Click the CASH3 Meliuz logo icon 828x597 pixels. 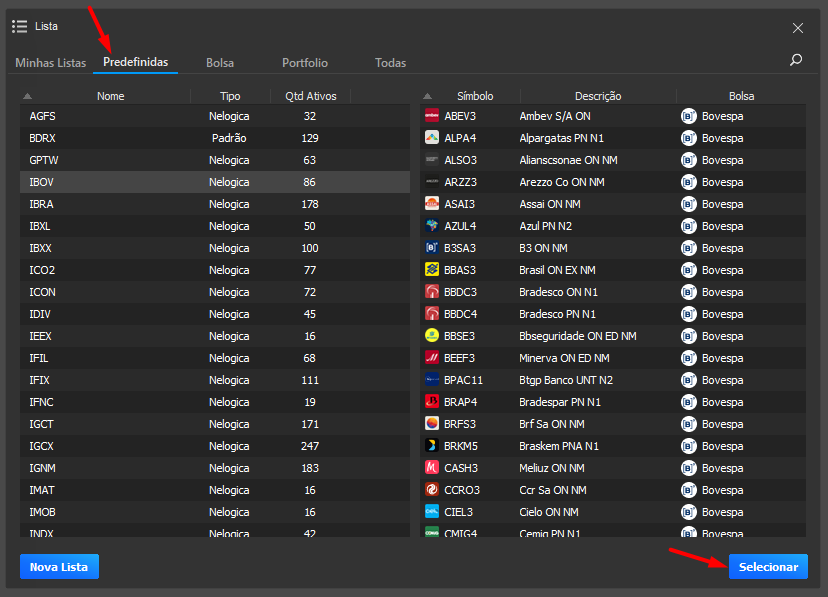coord(432,468)
